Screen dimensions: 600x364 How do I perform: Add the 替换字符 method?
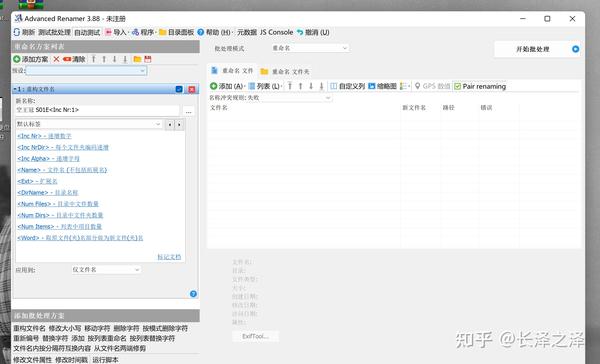(55, 338)
